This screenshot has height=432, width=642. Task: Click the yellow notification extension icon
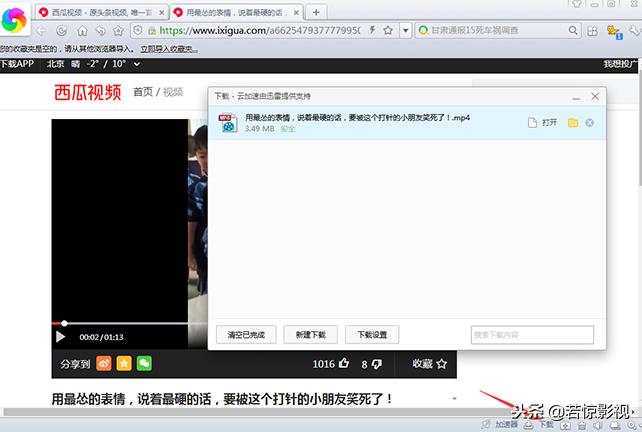point(614,32)
